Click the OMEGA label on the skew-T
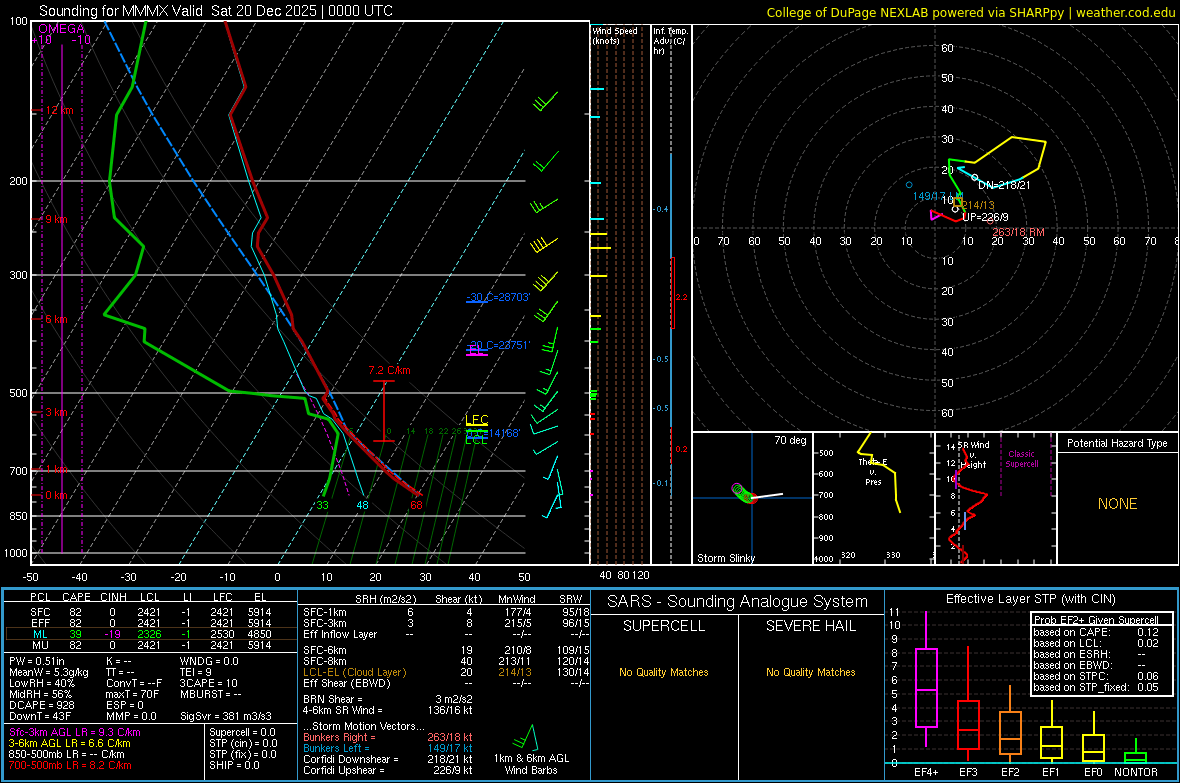Image resolution: width=1180 pixels, height=783 pixels. [61, 29]
